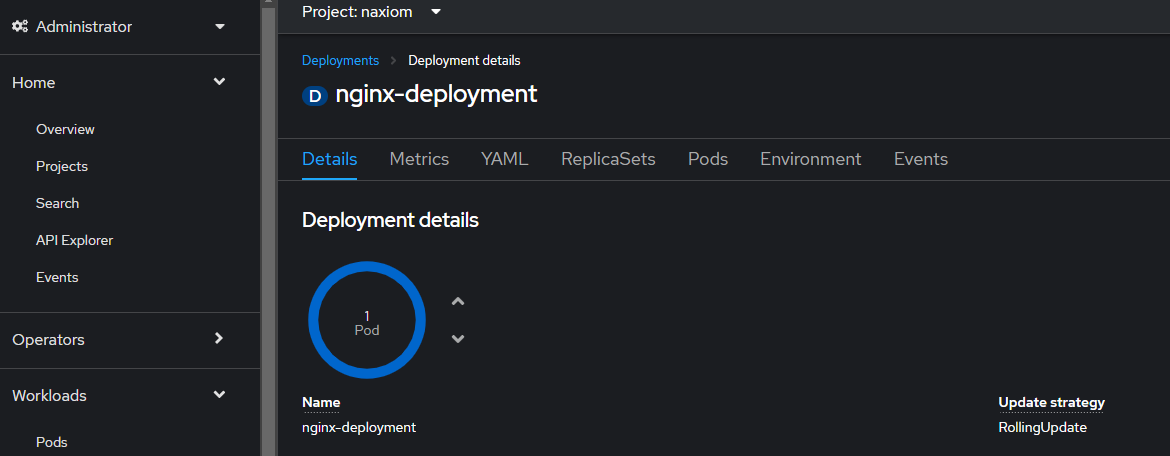Open API Explorer in sidebar

(75, 240)
